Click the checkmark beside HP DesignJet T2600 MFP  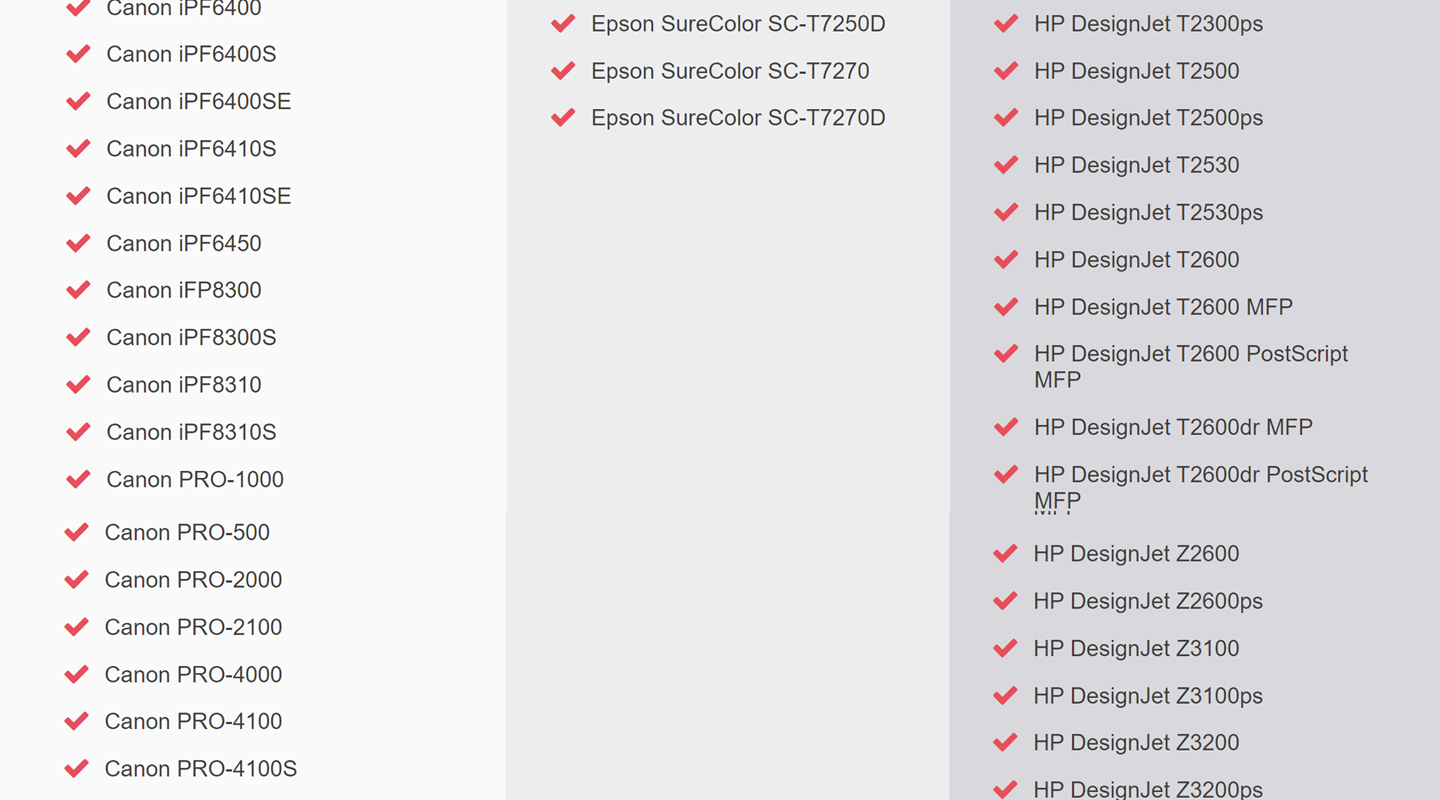click(1006, 307)
